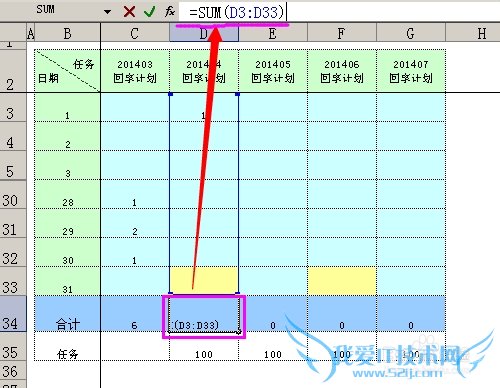This screenshot has width=500, height=388.
Task: Select row 2 header
Action: (13, 71)
